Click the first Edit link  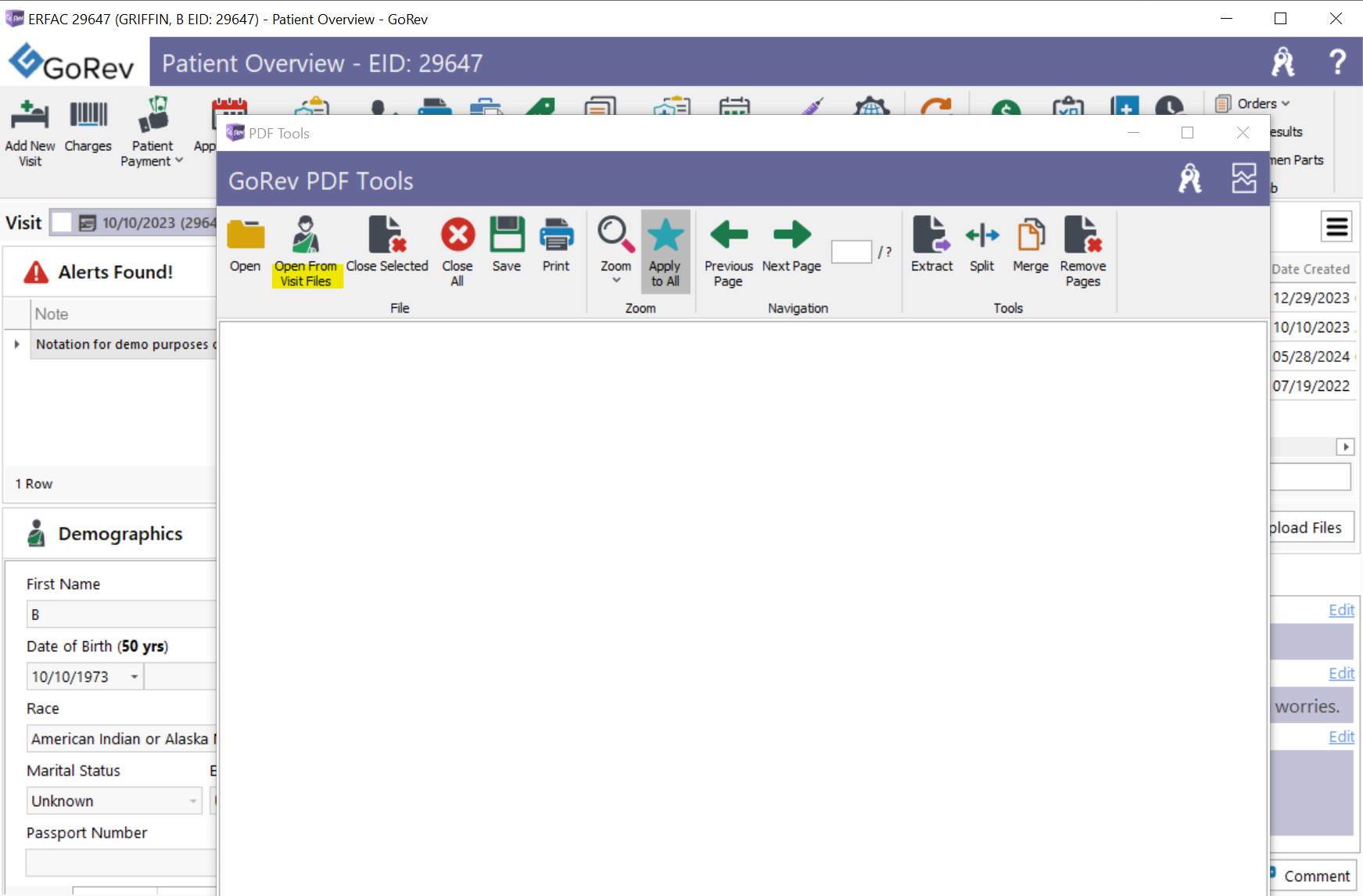pos(1341,610)
